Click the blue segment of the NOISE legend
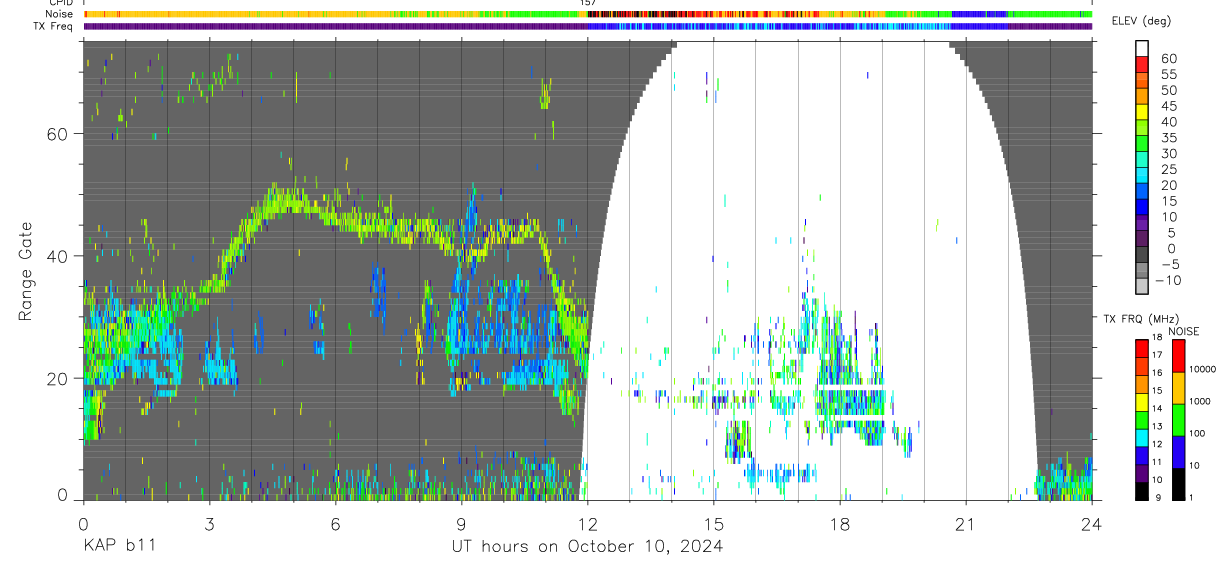Image resolution: width=1228 pixels, height=567 pixels. (x=1178, y=452)
